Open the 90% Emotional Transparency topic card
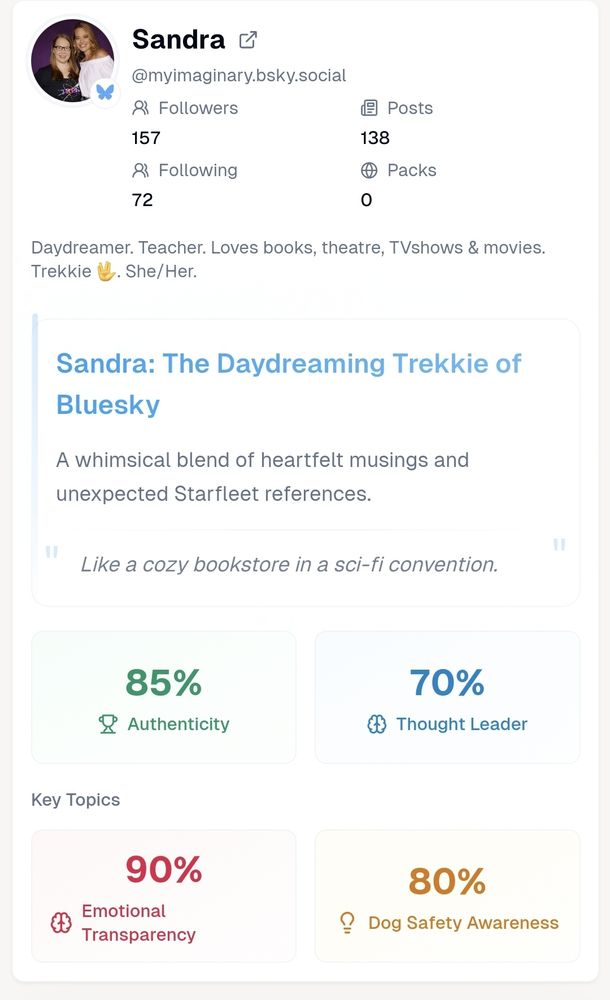The width and height of the screenshot is (610, 1000). [x=164, y=896]
